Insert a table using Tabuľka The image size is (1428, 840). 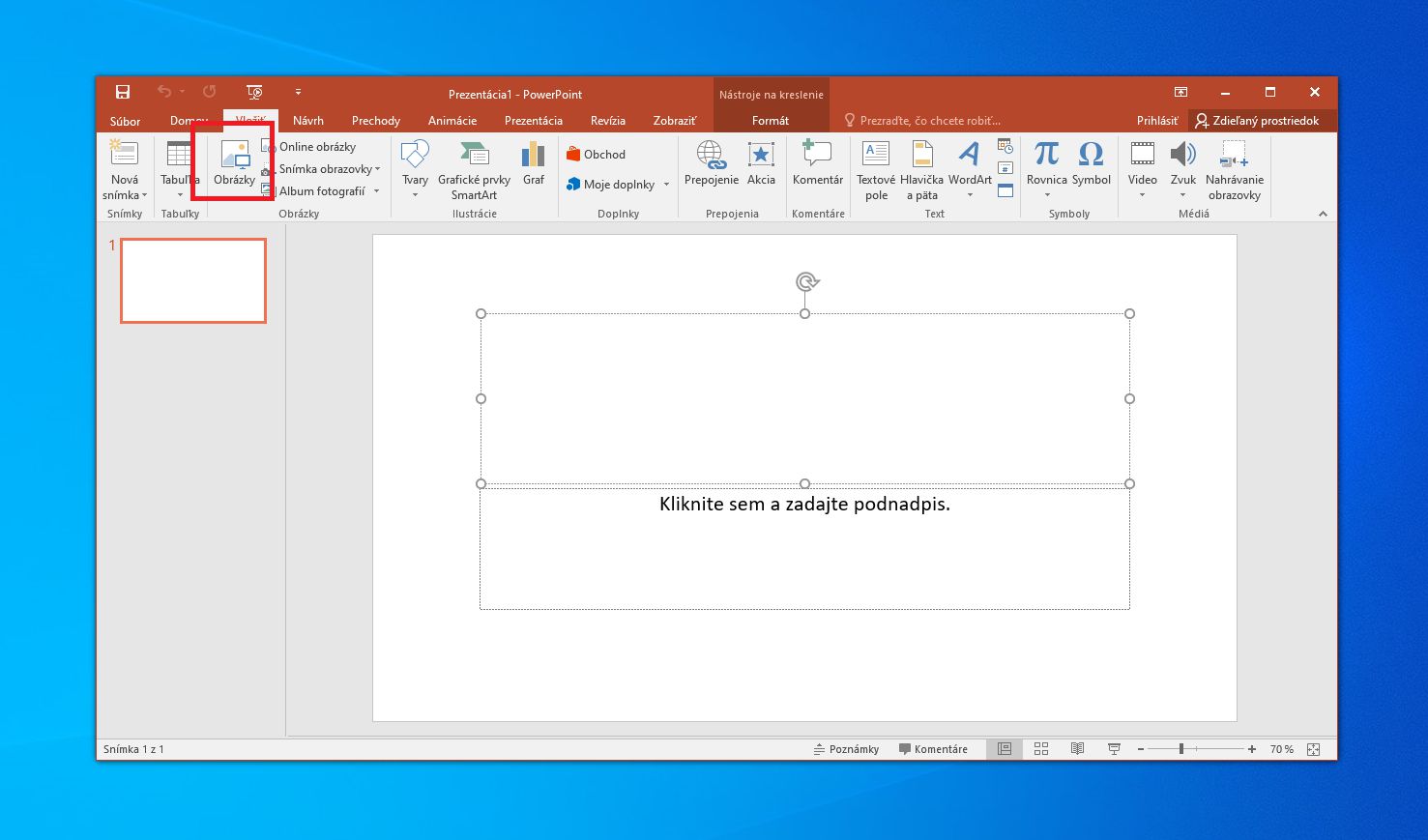coord(180,168)
